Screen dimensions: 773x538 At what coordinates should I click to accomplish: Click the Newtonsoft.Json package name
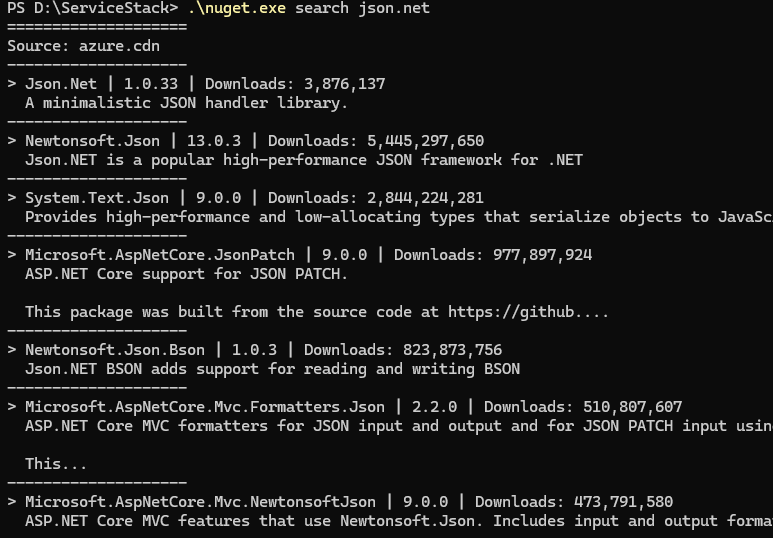[x=93, y=141]
